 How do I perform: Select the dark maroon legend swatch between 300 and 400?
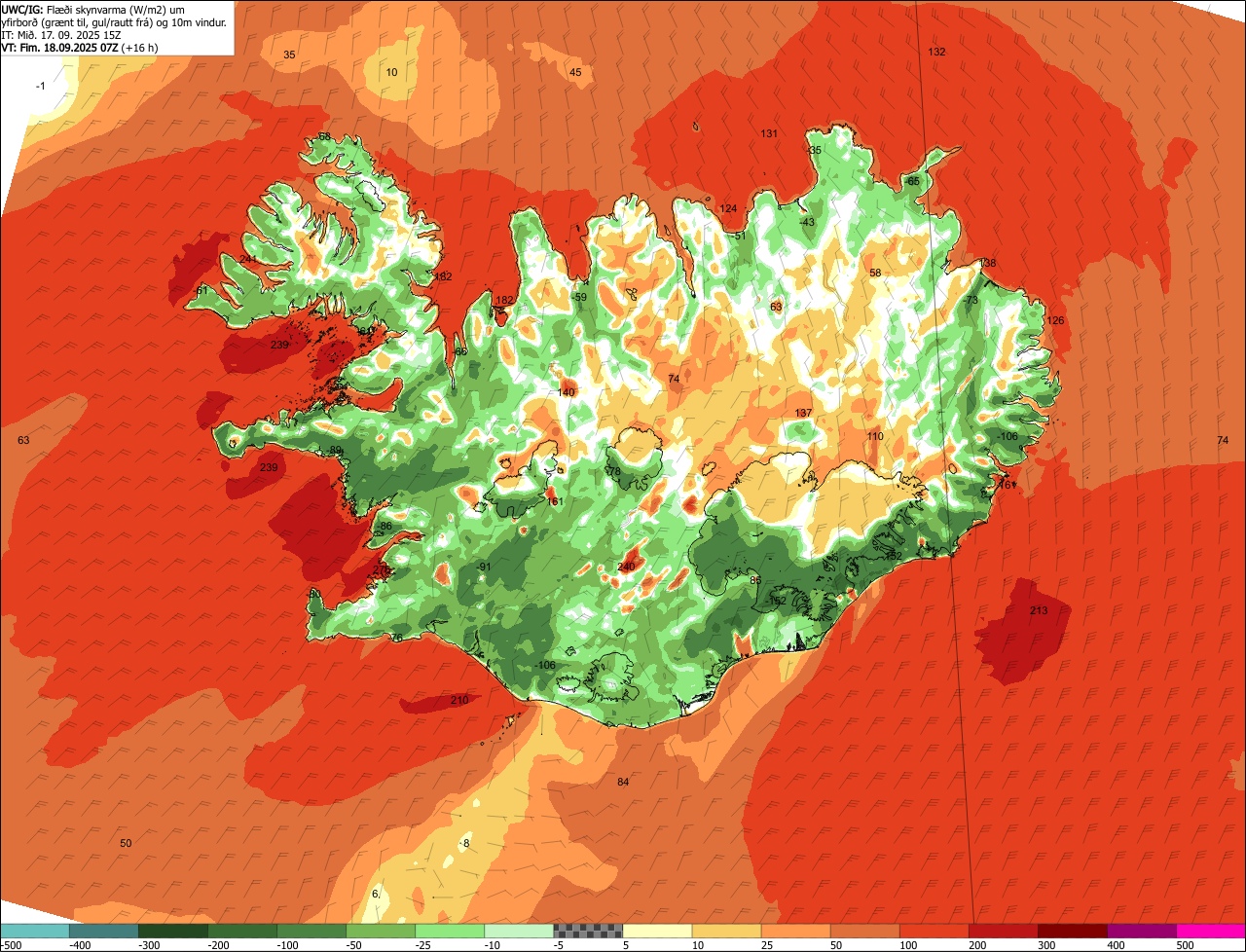click(1073, 931)
